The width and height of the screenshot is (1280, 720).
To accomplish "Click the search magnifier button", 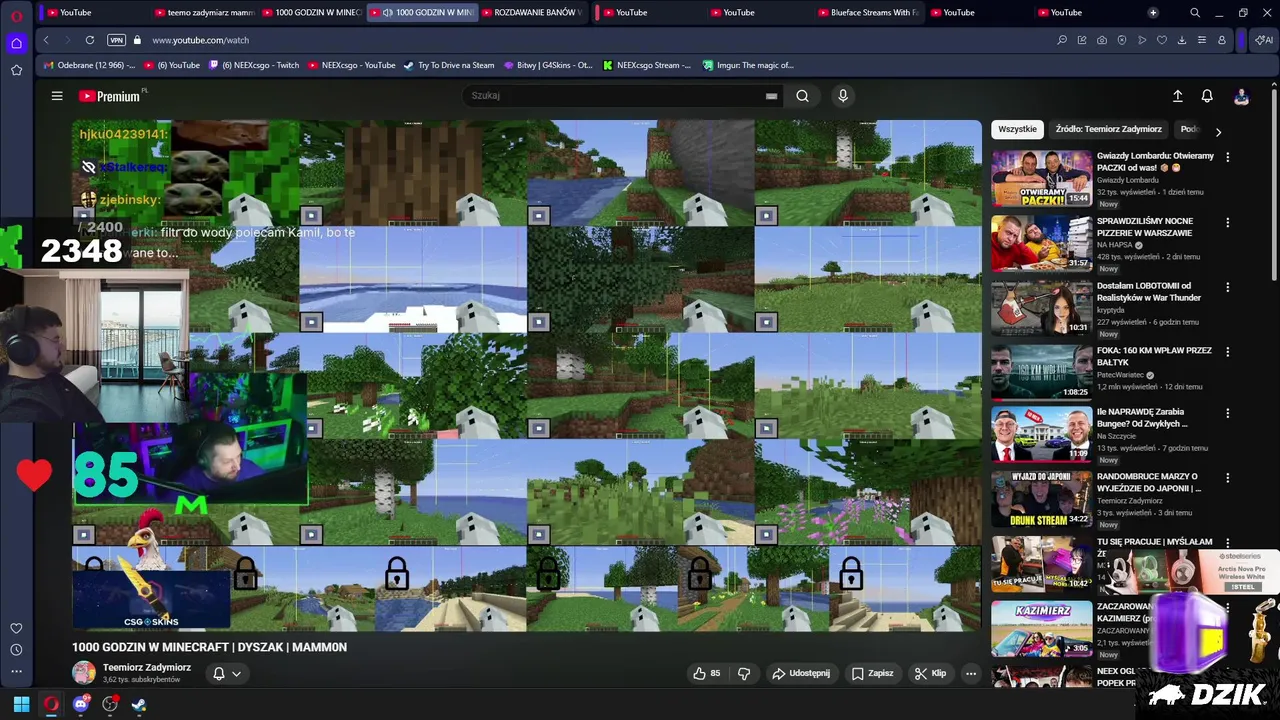I will 802,96.
